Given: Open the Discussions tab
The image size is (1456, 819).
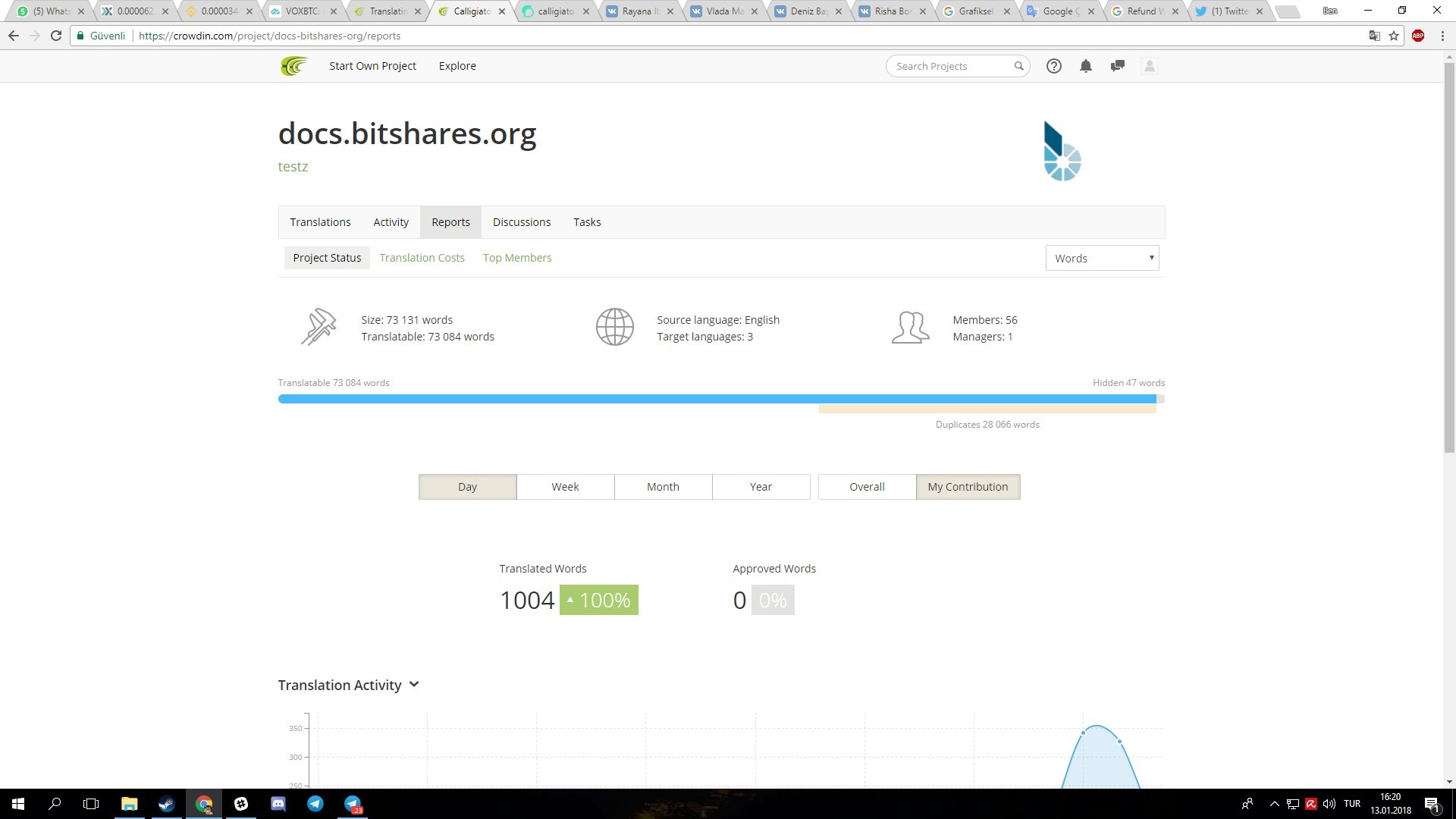Looking at the screenshot, I should (x=522, y=222).
